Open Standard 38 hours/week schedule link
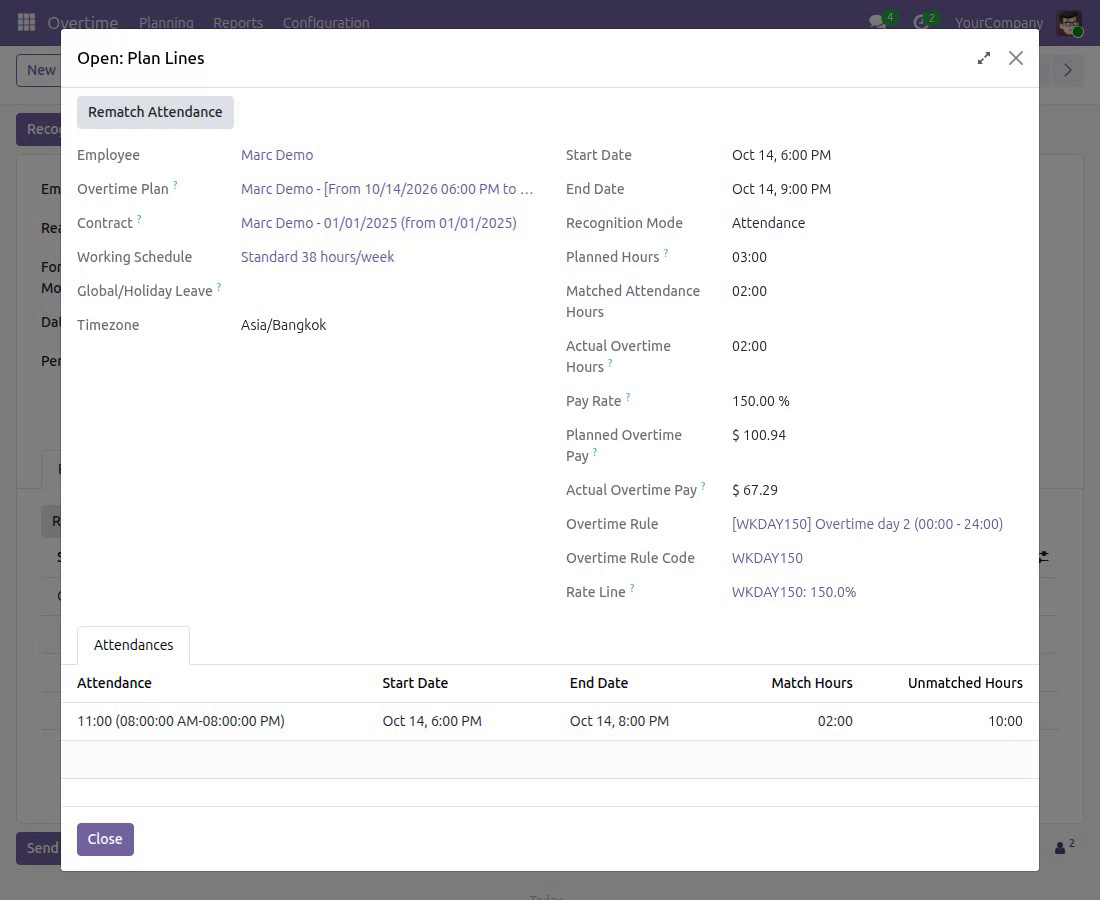 (317, 257)
